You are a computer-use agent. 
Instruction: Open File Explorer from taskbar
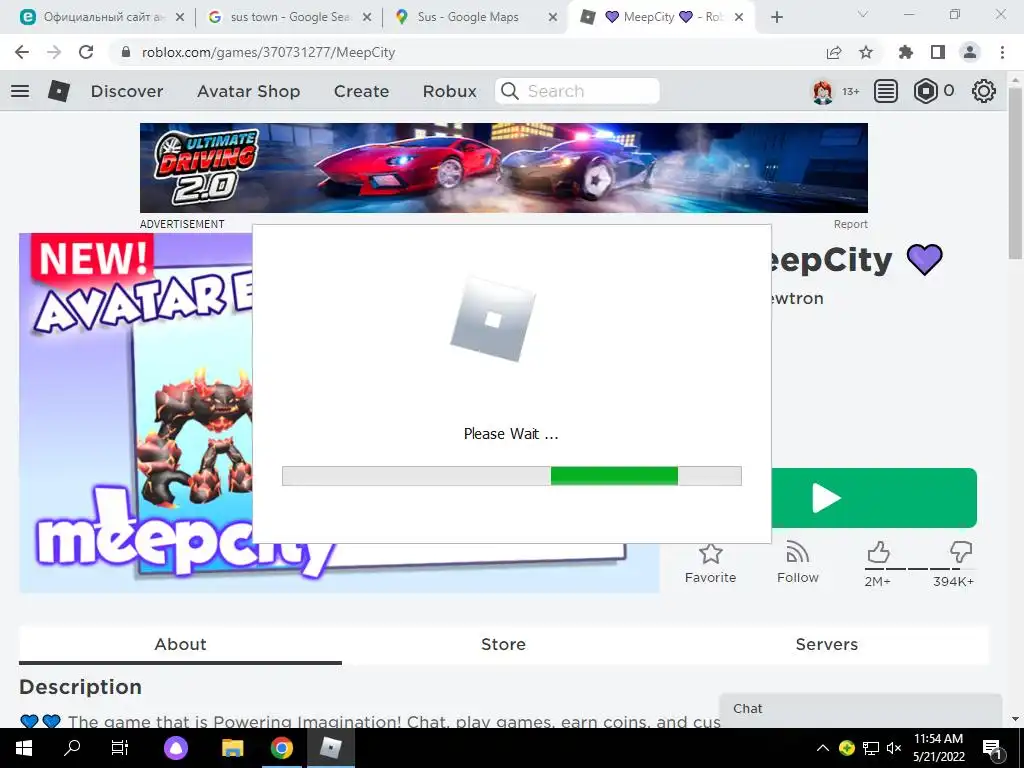pyautogui.click(x=232, y=748)
